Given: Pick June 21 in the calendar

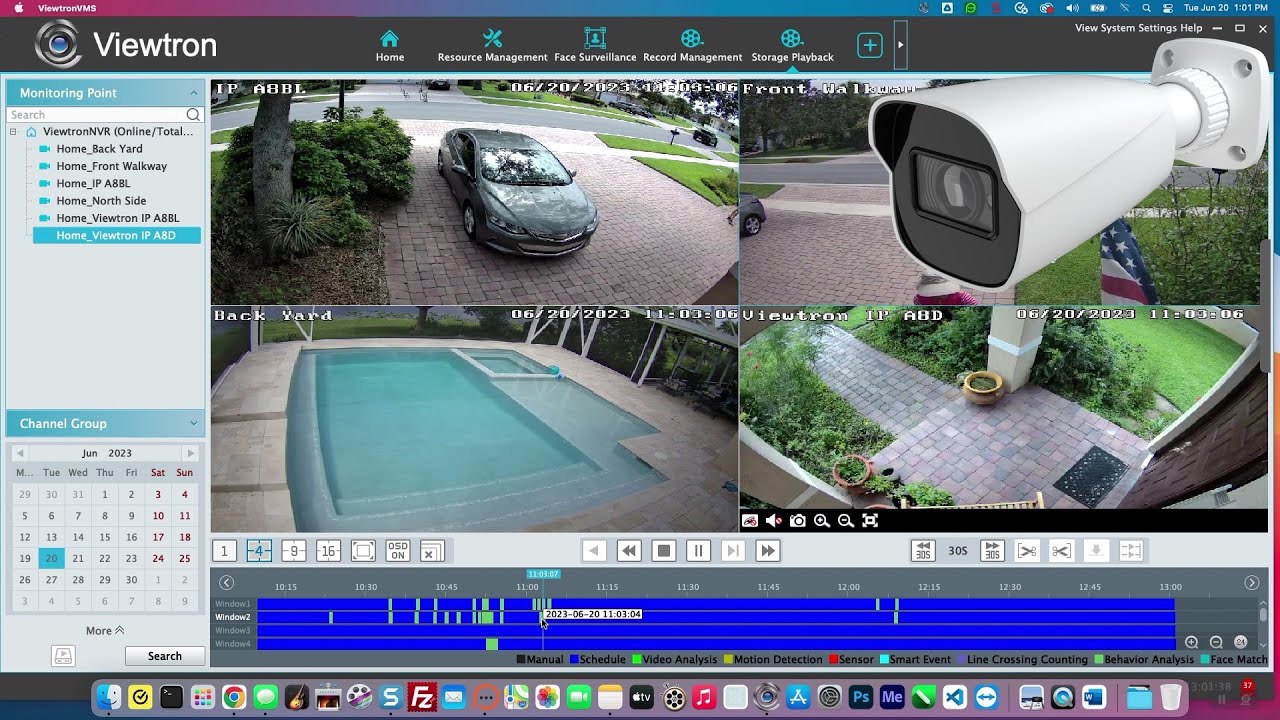Looking at the screenshot, I should [78, 558].
